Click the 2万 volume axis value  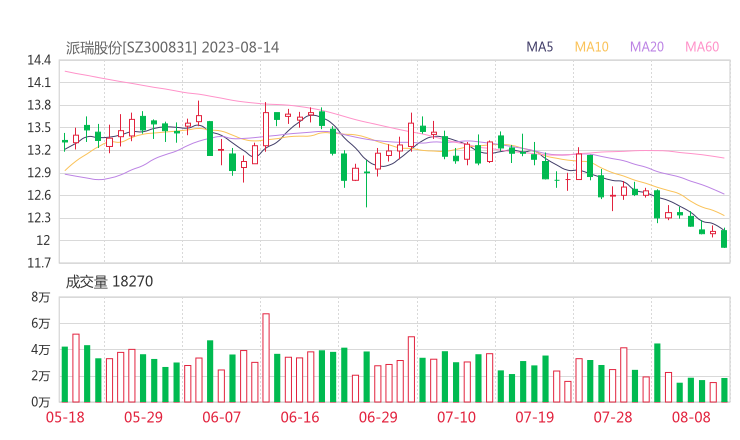tap(41, 376)
